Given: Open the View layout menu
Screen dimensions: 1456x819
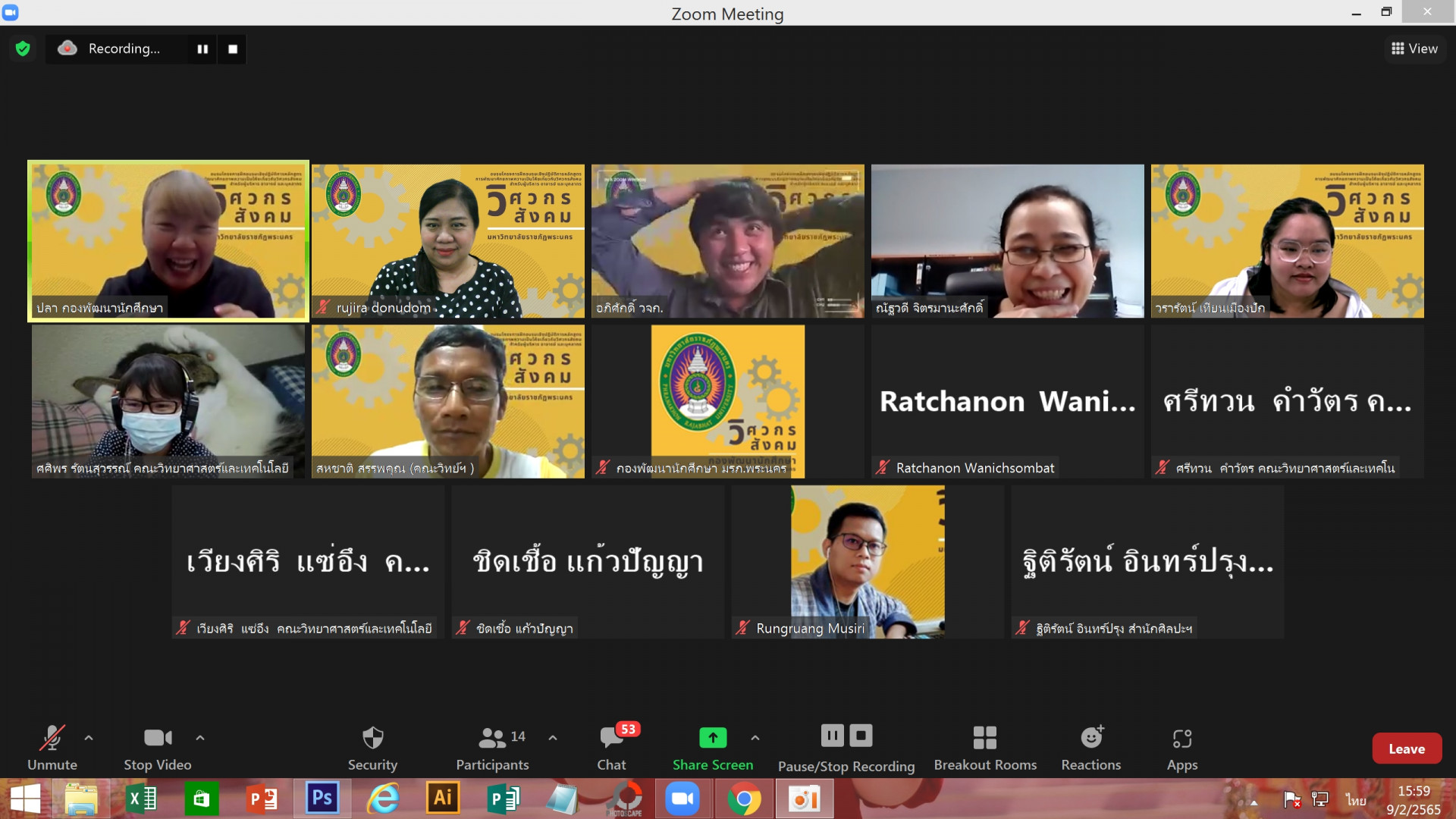Looking at the screenshot, I should click(1414, 49).
